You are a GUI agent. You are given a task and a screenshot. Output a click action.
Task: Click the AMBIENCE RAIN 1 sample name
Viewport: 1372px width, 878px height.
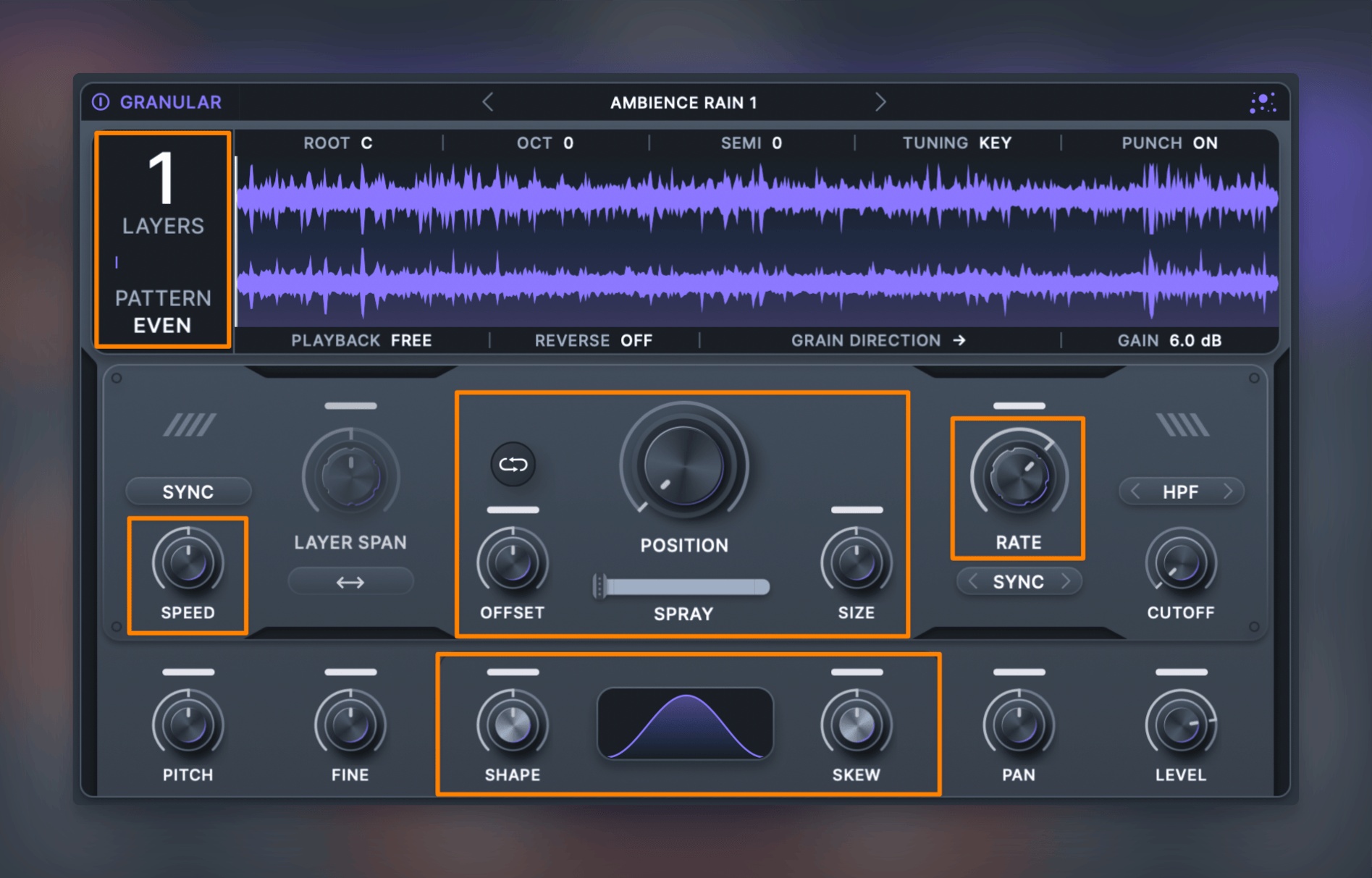(683, 103)
